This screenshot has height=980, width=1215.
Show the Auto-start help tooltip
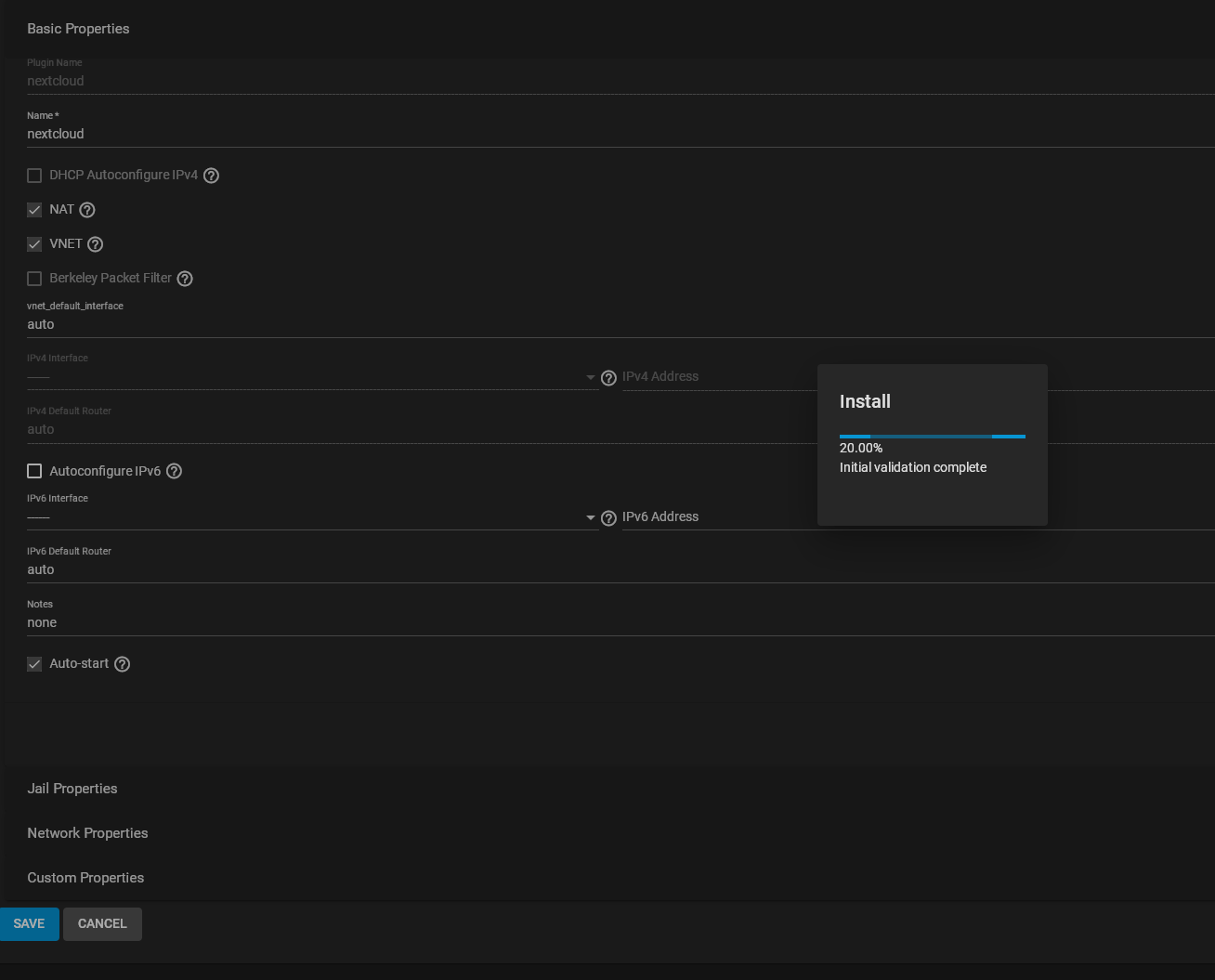tap(122, 664)
